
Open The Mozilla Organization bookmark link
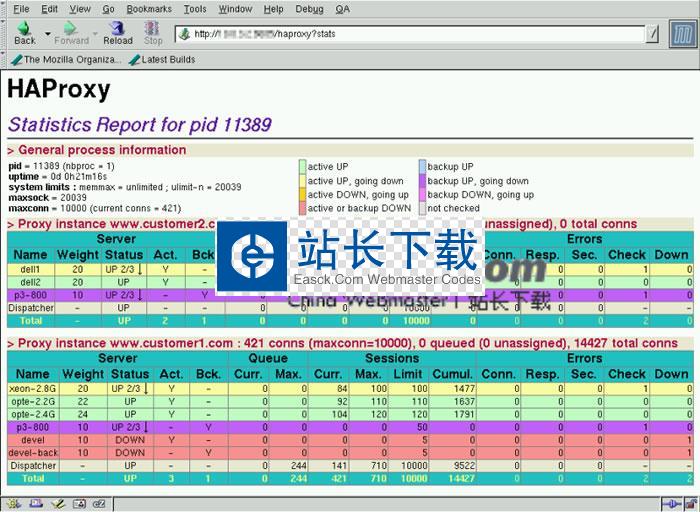point(66,59)
